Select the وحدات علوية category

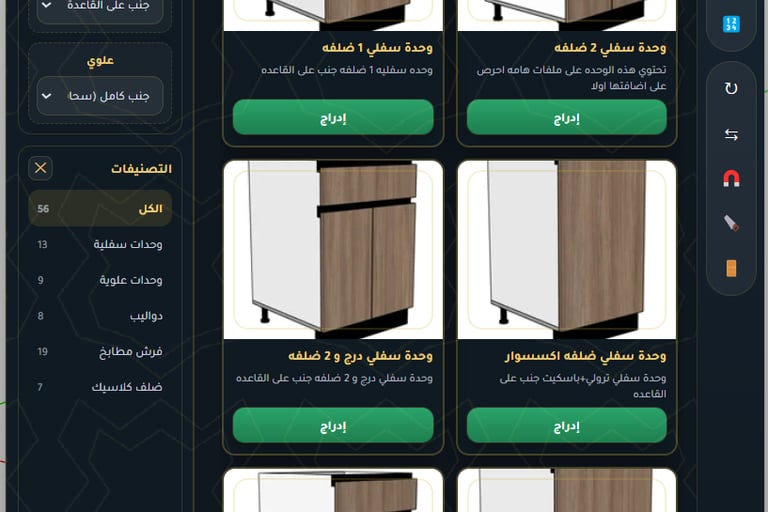(x=100, y=280)
